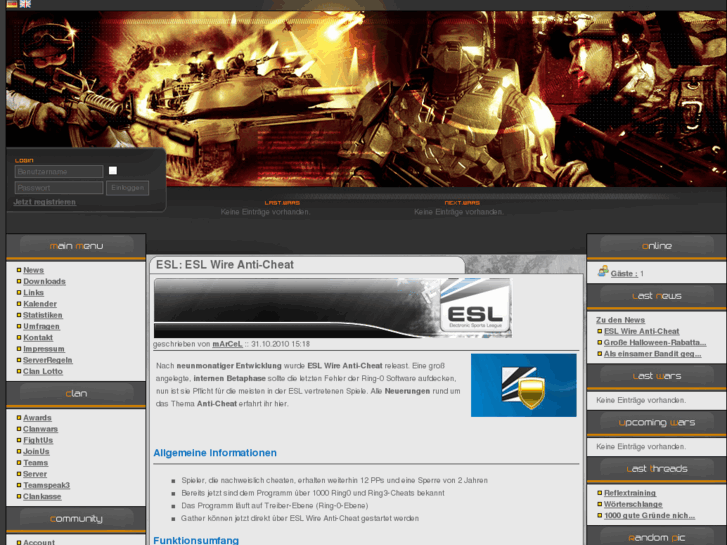
Task: Open ServerRegeln link
Action: 48,360
